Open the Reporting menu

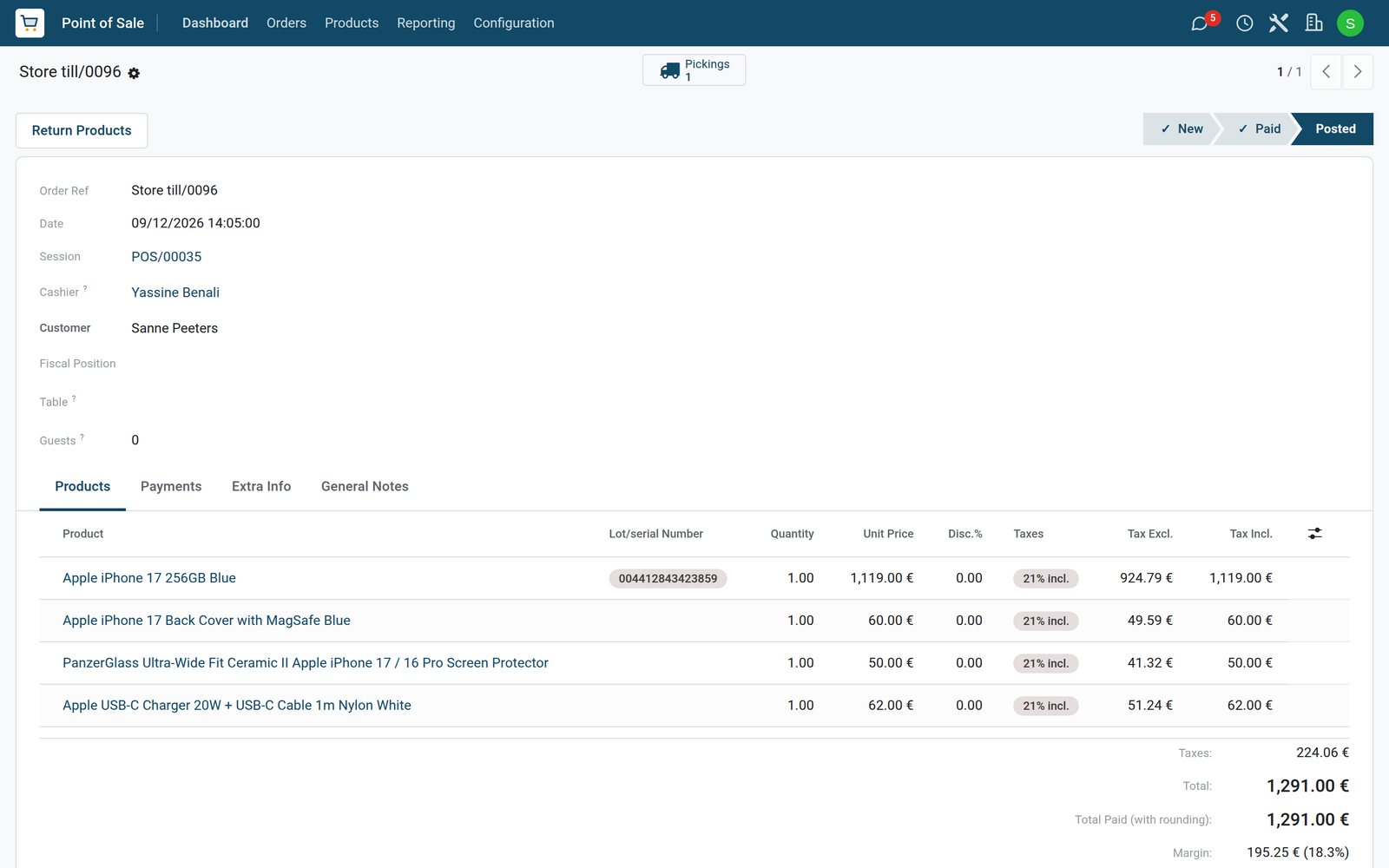tap(426, 23)
